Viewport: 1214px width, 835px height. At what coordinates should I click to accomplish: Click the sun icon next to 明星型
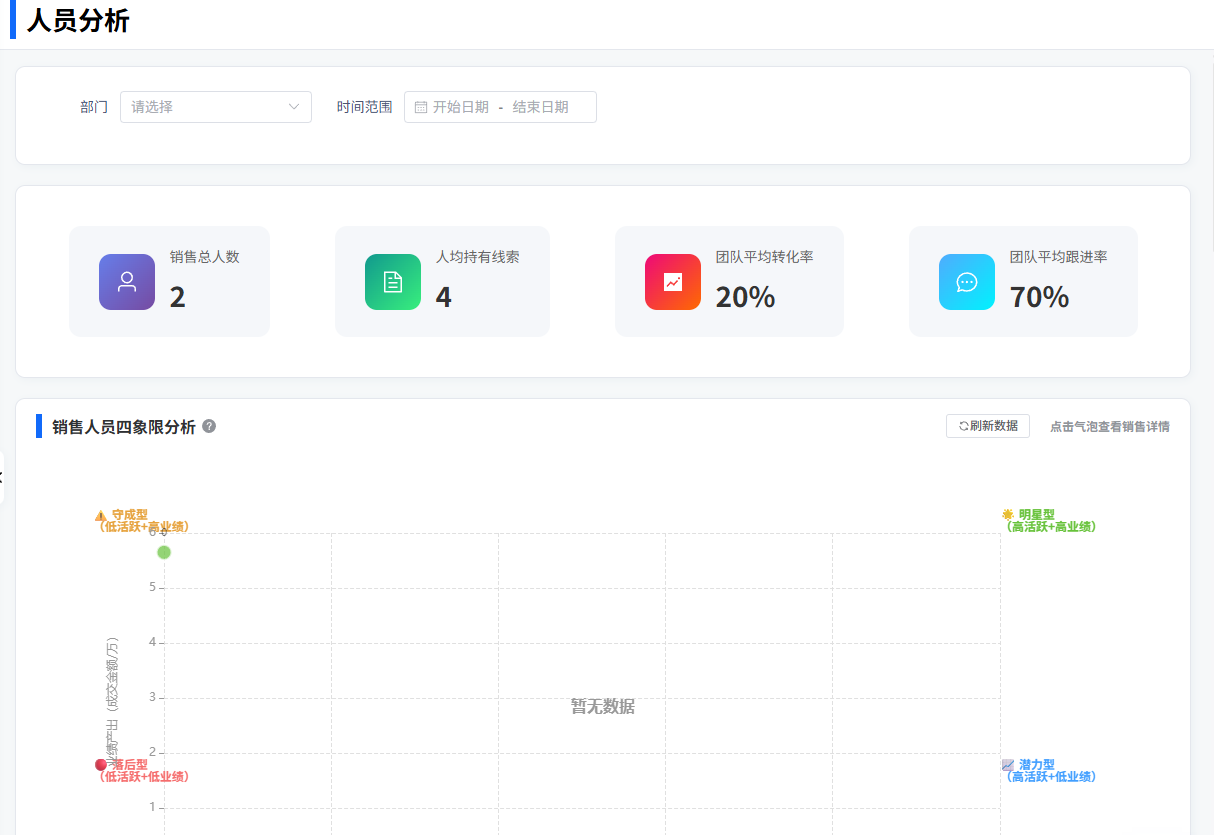pos(1008,514)
